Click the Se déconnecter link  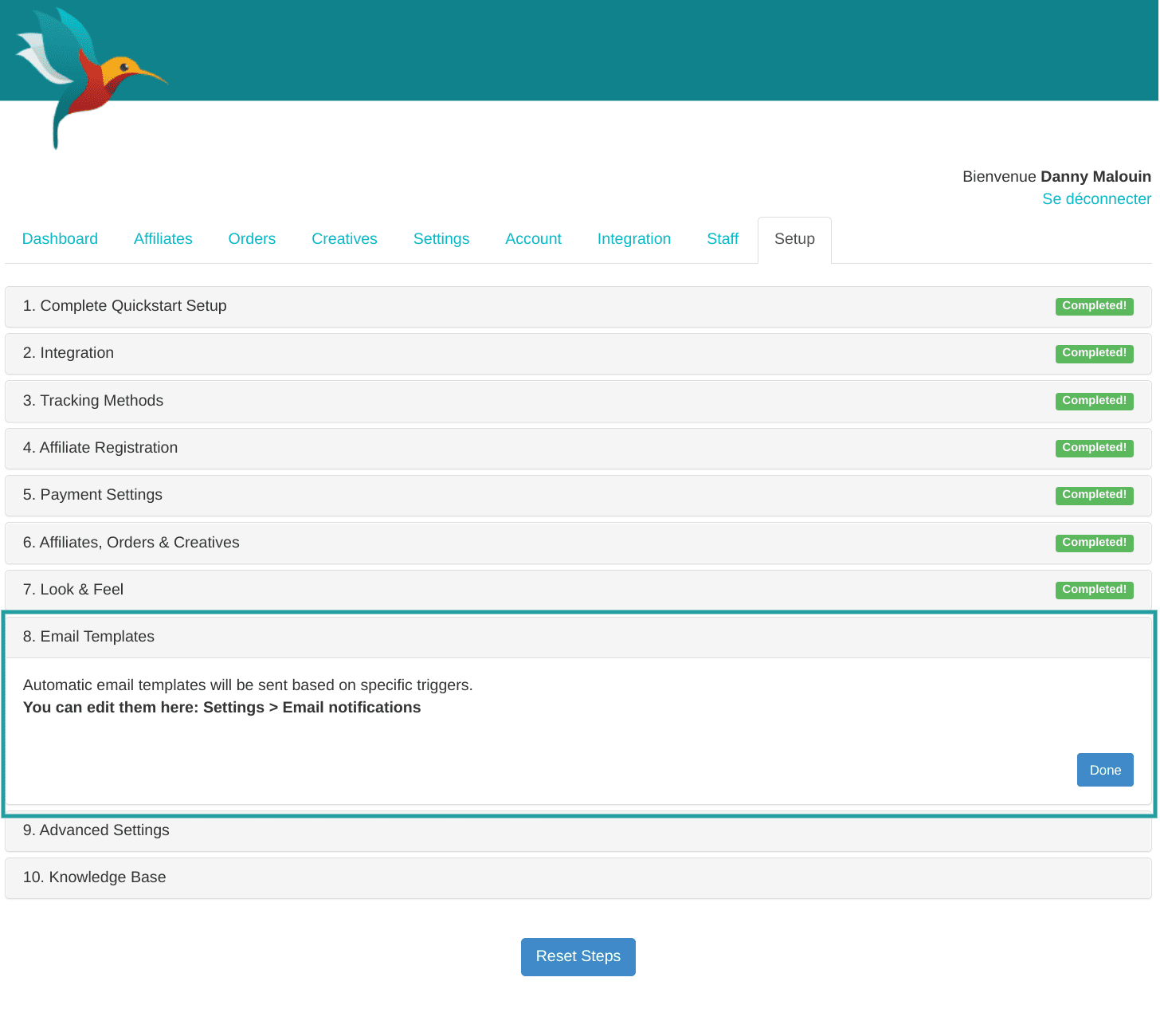coord(1095,199)
